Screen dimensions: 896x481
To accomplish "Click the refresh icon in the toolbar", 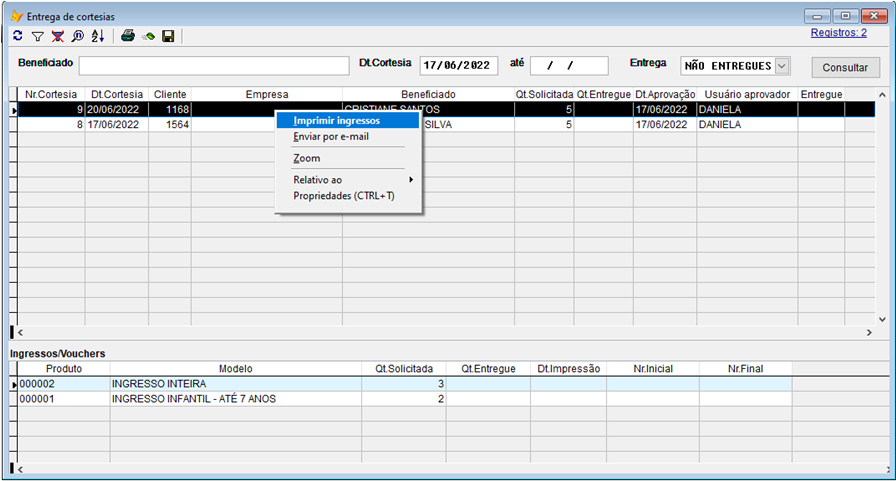I will (17, 36).
